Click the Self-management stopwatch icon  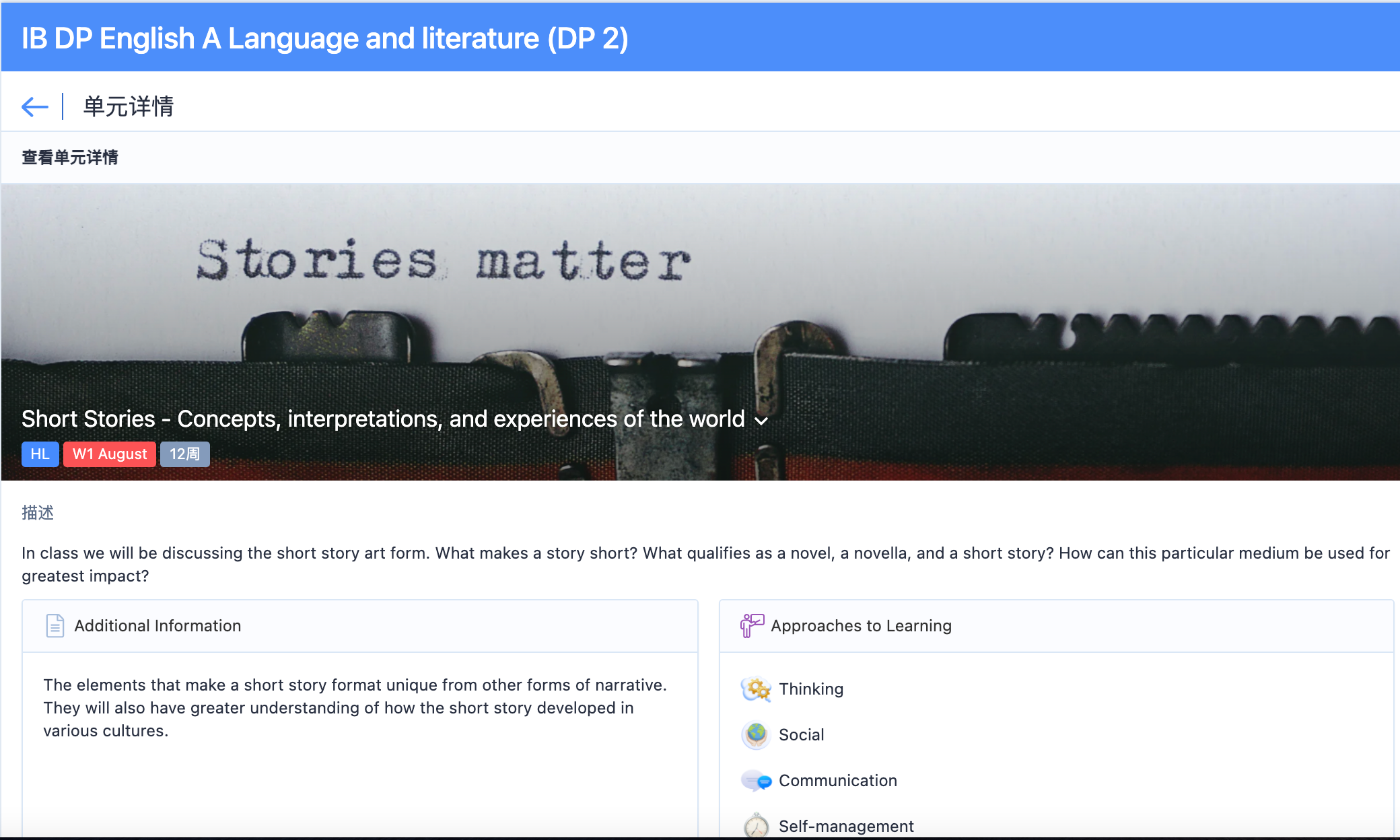click(757, 825)
